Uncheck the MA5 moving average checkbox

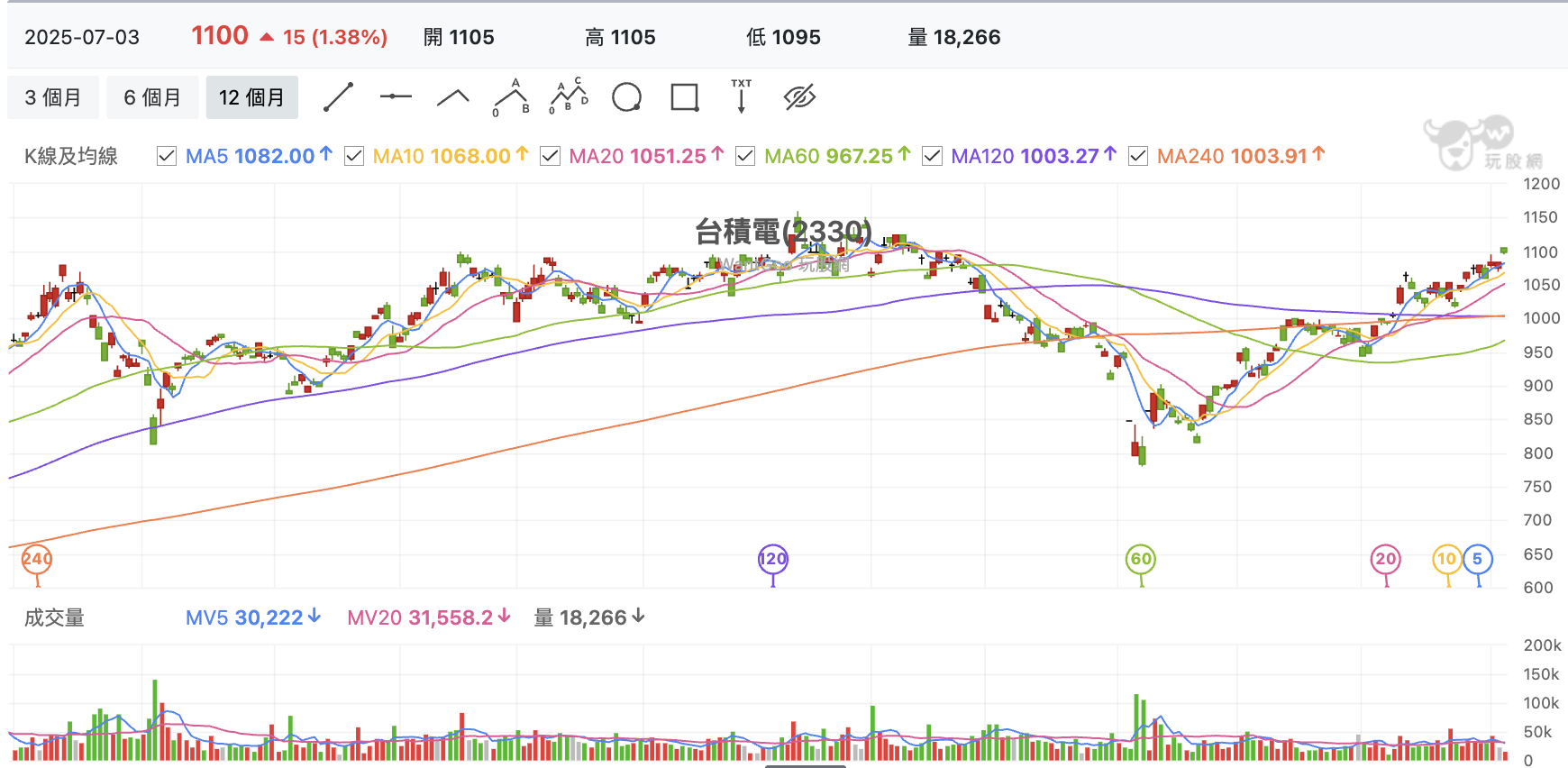coord(167,156)
